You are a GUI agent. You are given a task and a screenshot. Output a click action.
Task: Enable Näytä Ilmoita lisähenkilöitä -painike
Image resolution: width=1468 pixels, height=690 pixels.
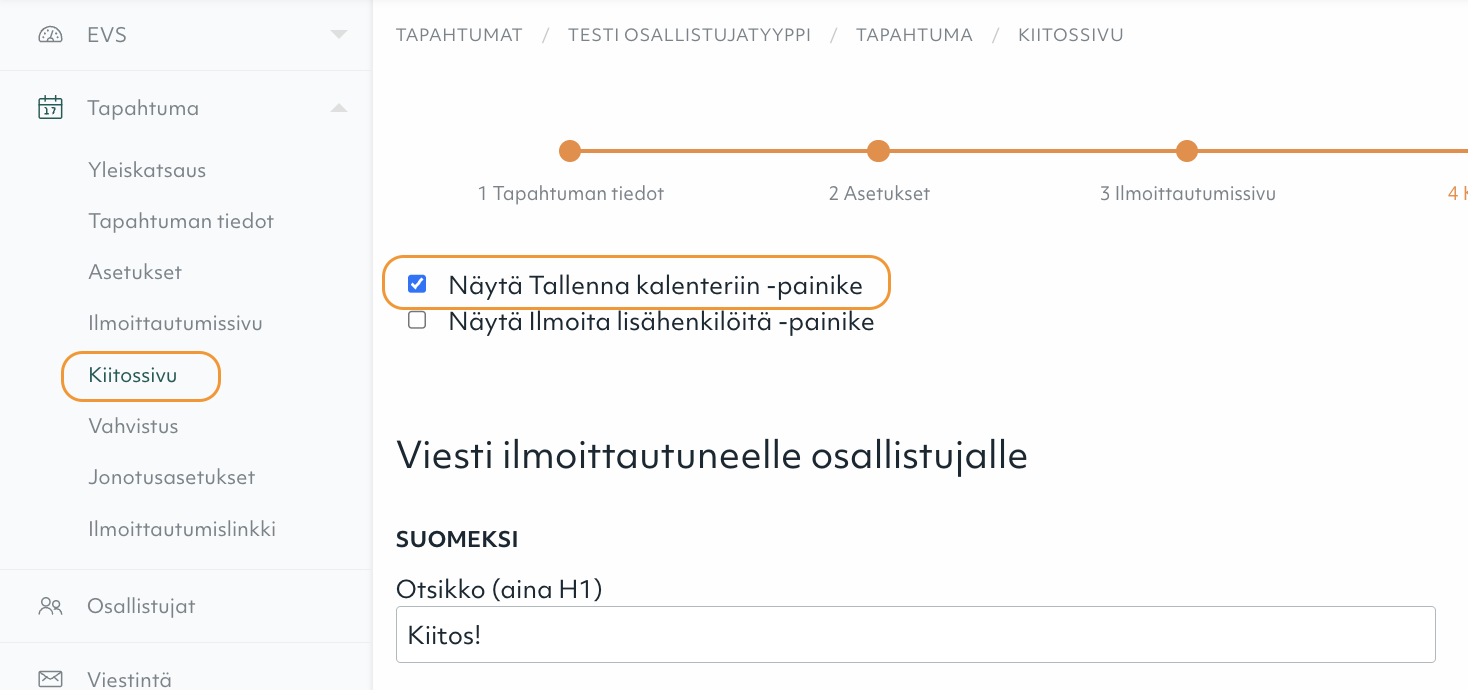pos(417,321)
